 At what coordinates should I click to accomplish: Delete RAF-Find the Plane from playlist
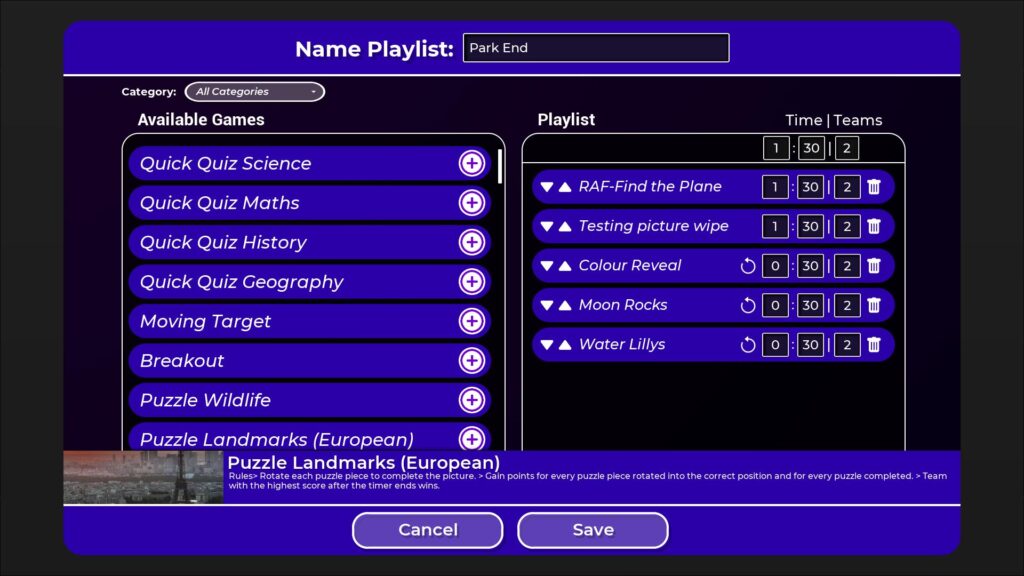click(874, 187)
